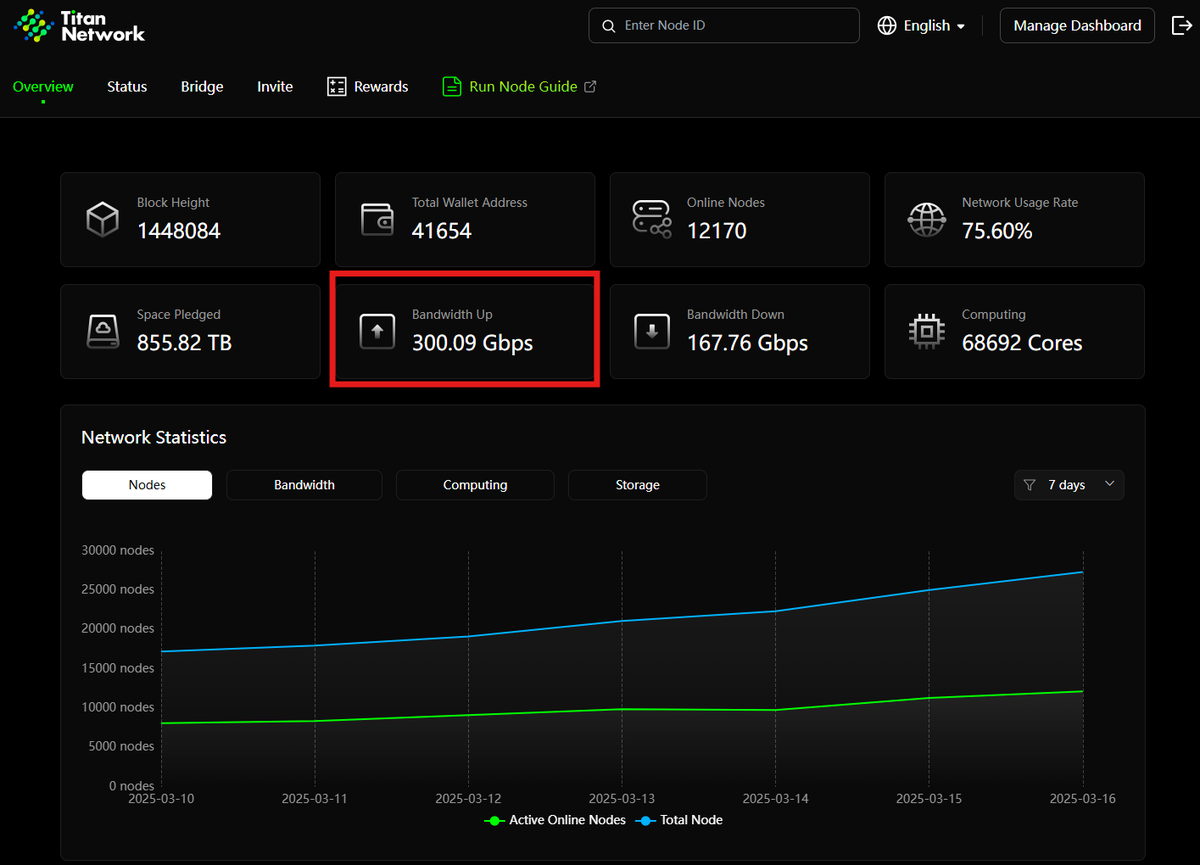Screen dimensions: 1200x865
Task: Switch to Computing statistics tab
Action: (475, 485)
